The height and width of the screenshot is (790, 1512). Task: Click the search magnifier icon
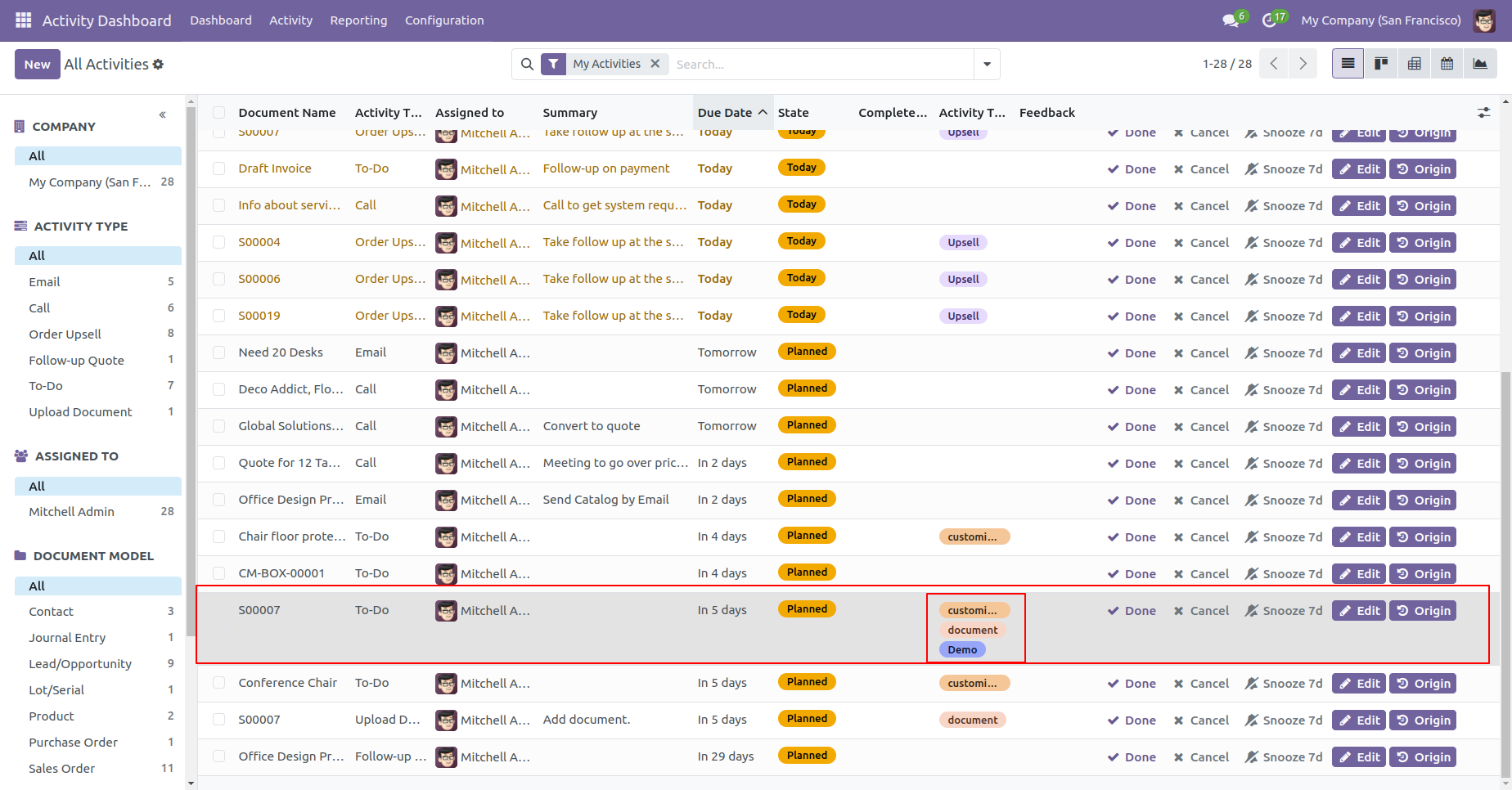pos(527,64)
